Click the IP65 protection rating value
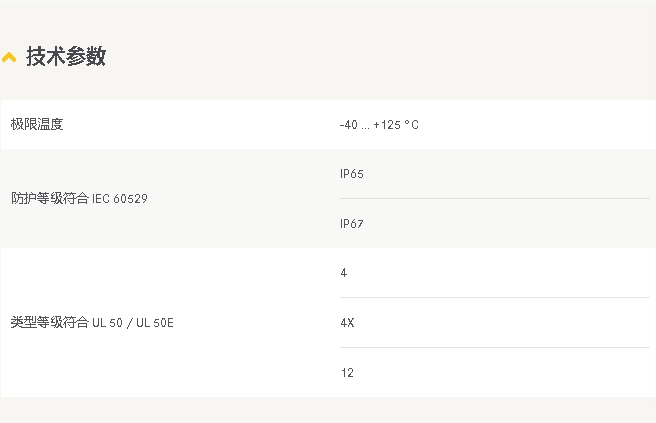656x423 pixels. [351, 174]
